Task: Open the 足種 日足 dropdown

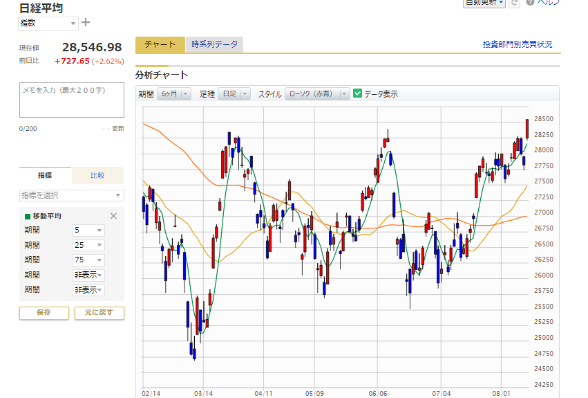Action: tap(234, 94)
